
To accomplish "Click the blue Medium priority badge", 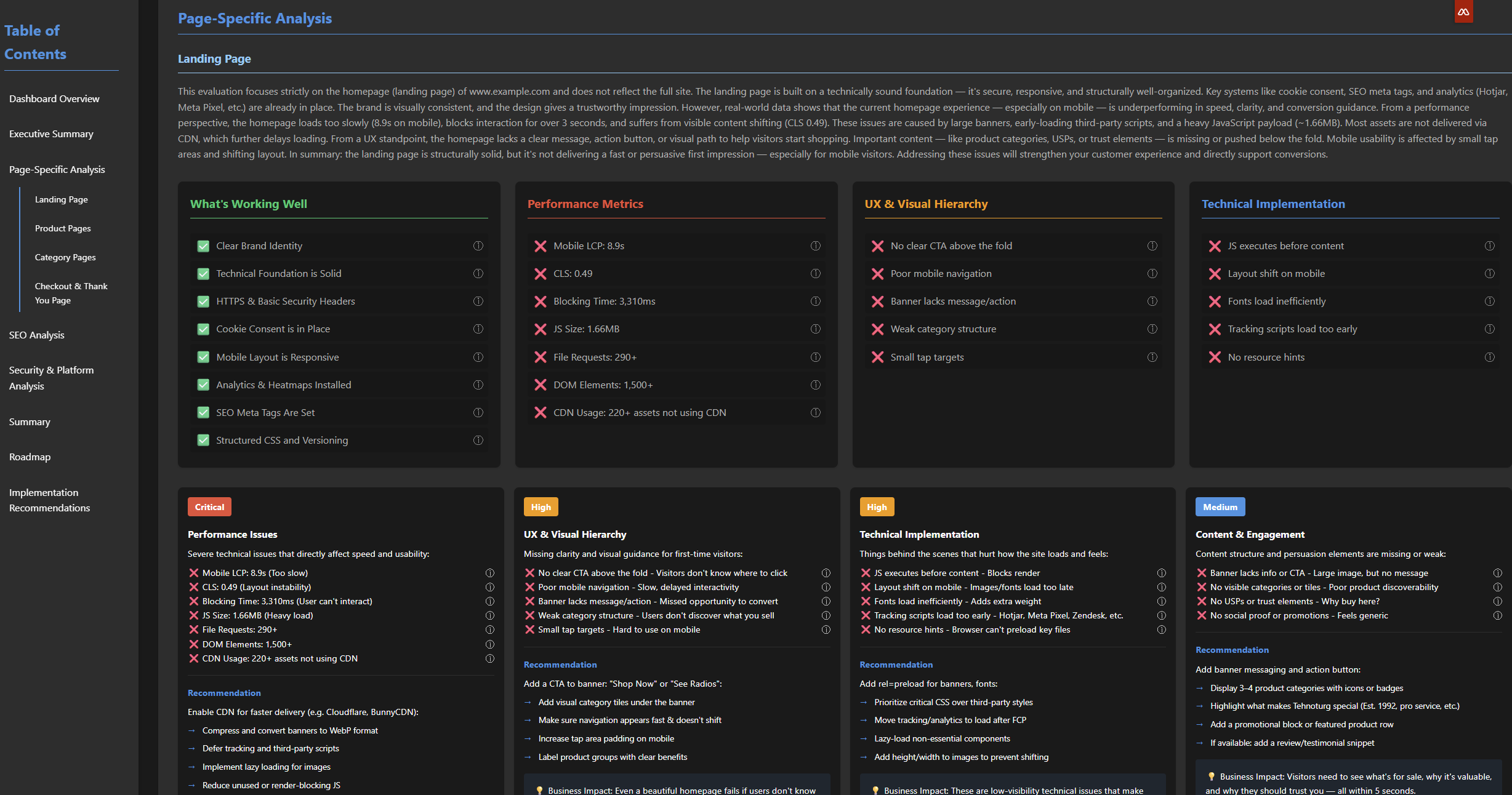I will click(x=1220, y=507).
